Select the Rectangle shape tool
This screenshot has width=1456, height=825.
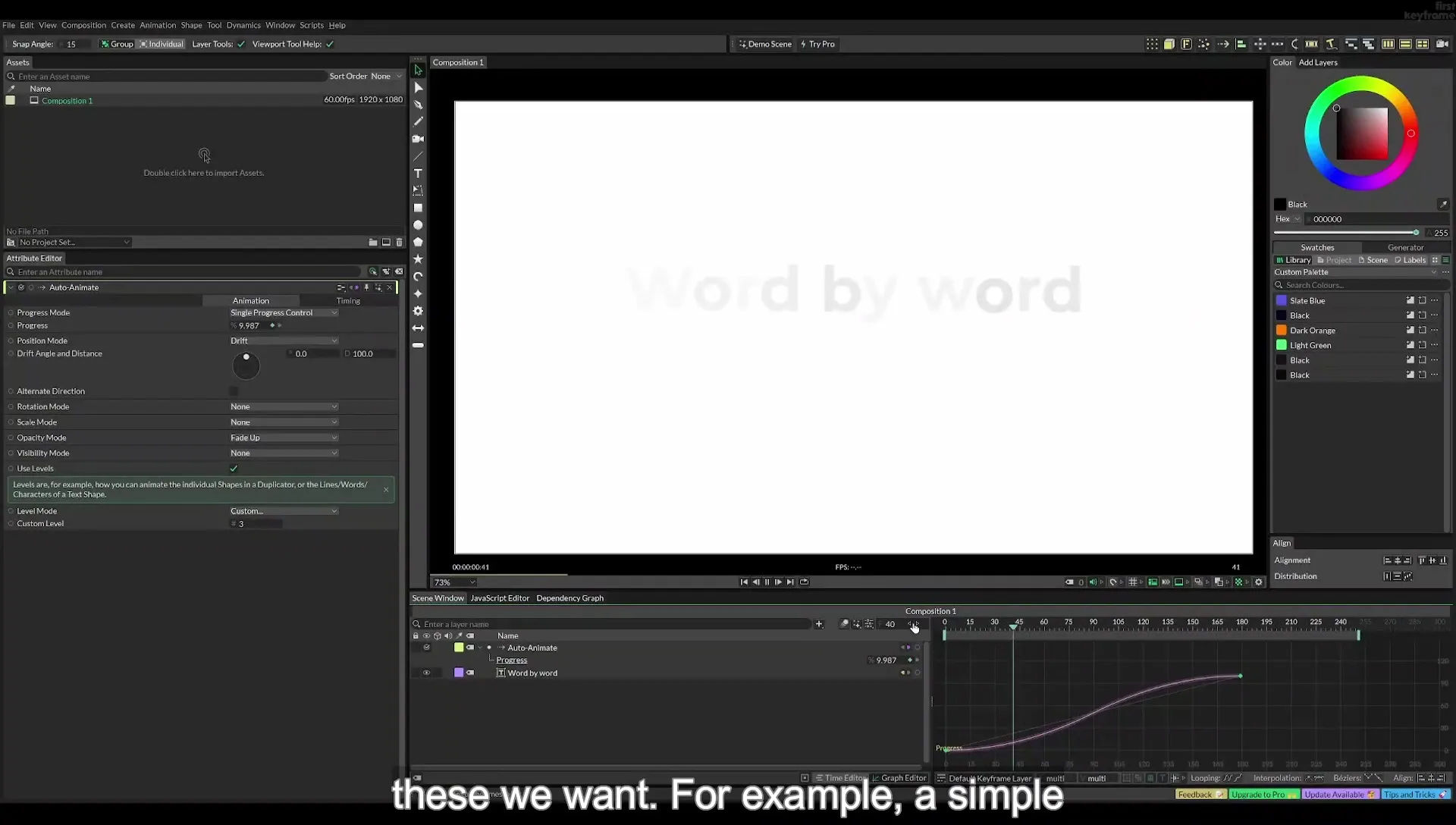coord(418,208)
